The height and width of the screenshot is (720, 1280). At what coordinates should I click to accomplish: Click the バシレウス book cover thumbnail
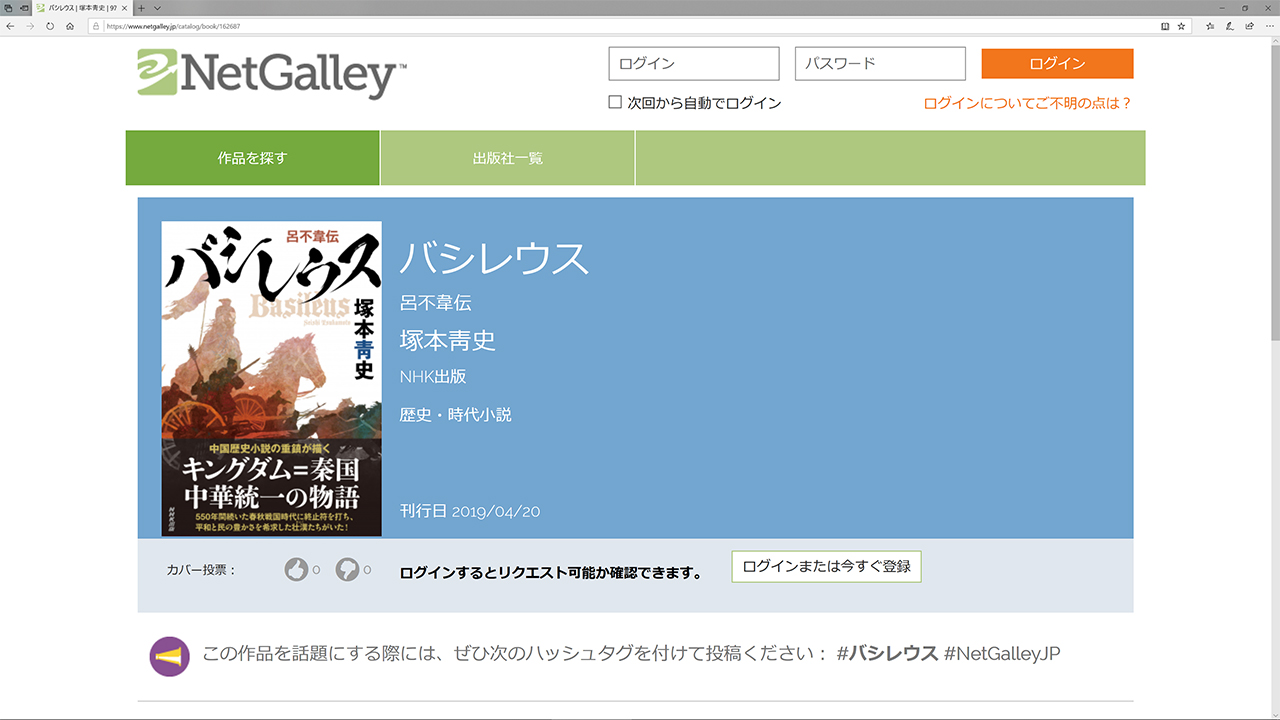click(271, 379)
